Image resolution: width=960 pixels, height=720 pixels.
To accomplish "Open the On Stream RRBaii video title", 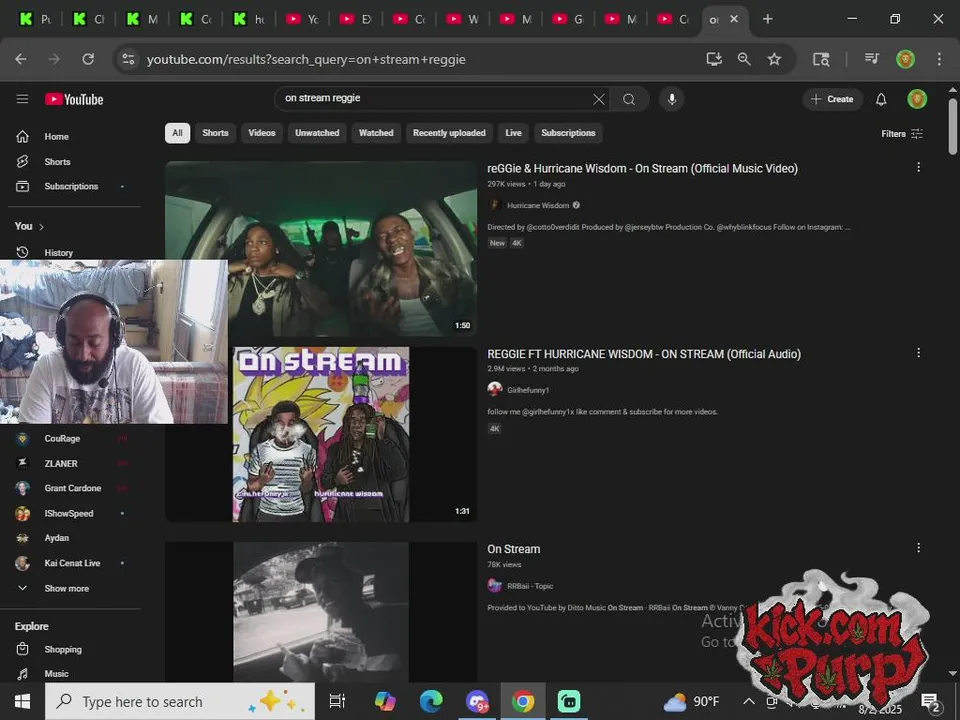I will (x=514, y=549).
